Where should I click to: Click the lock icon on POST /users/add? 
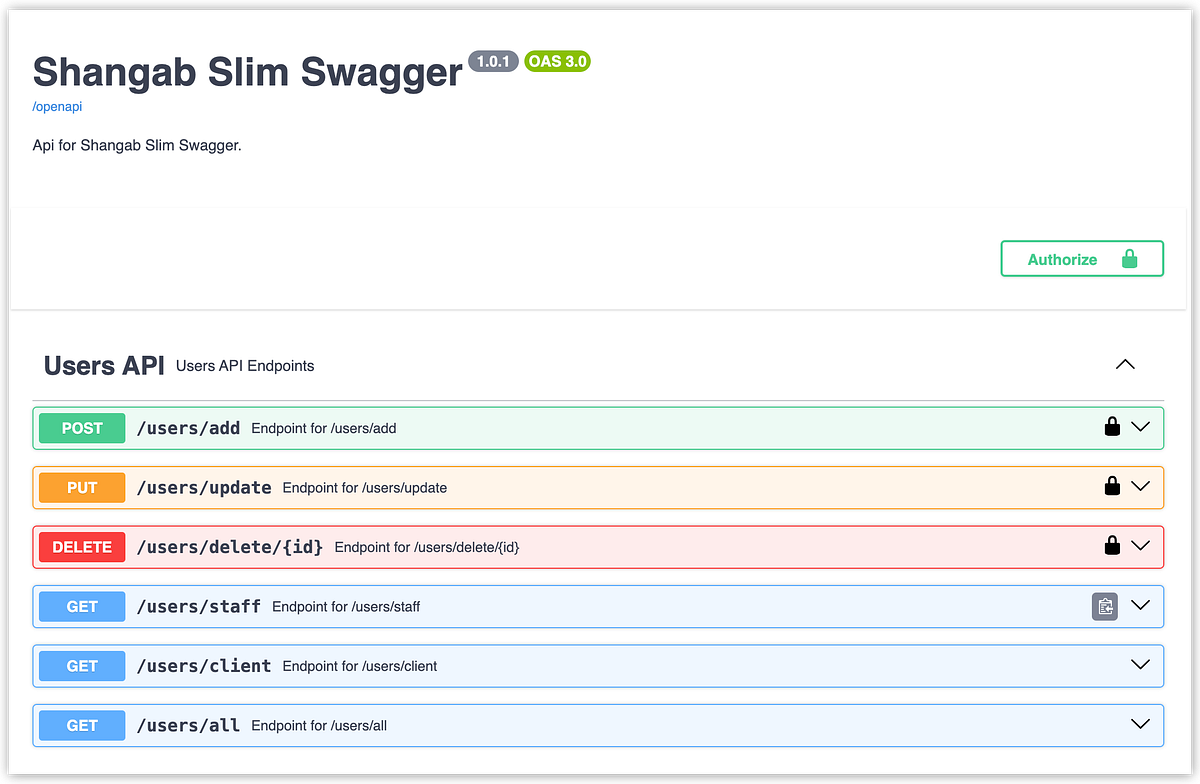click(1112, 426)
